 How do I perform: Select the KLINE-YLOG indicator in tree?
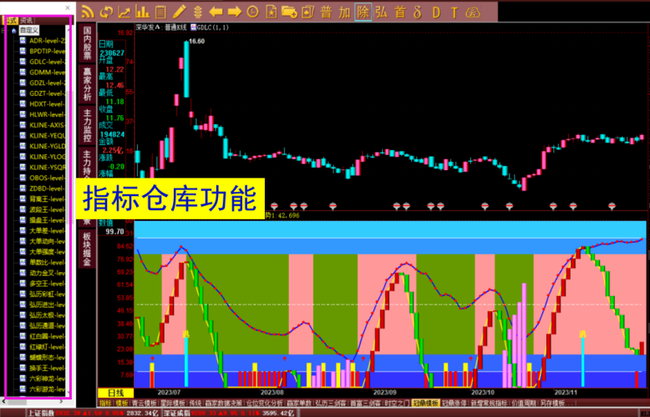47,157
